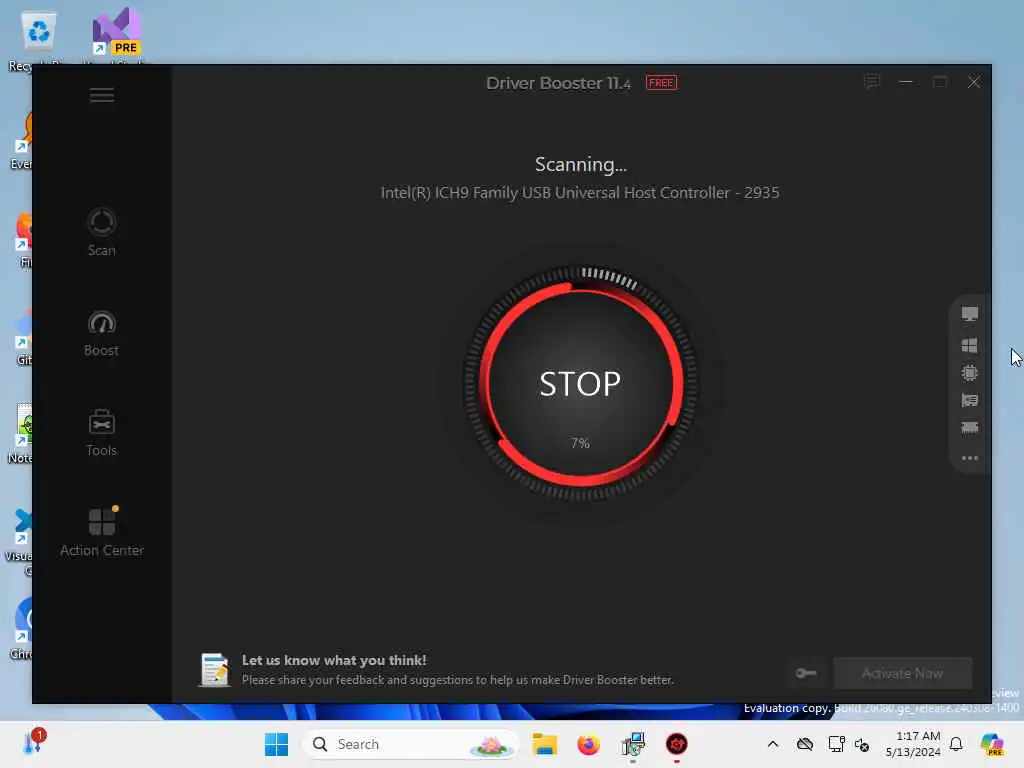Open the hamburger menu in Driver Booster
Viewport: 1024px width, 768px height.
(x=102, y=95)
